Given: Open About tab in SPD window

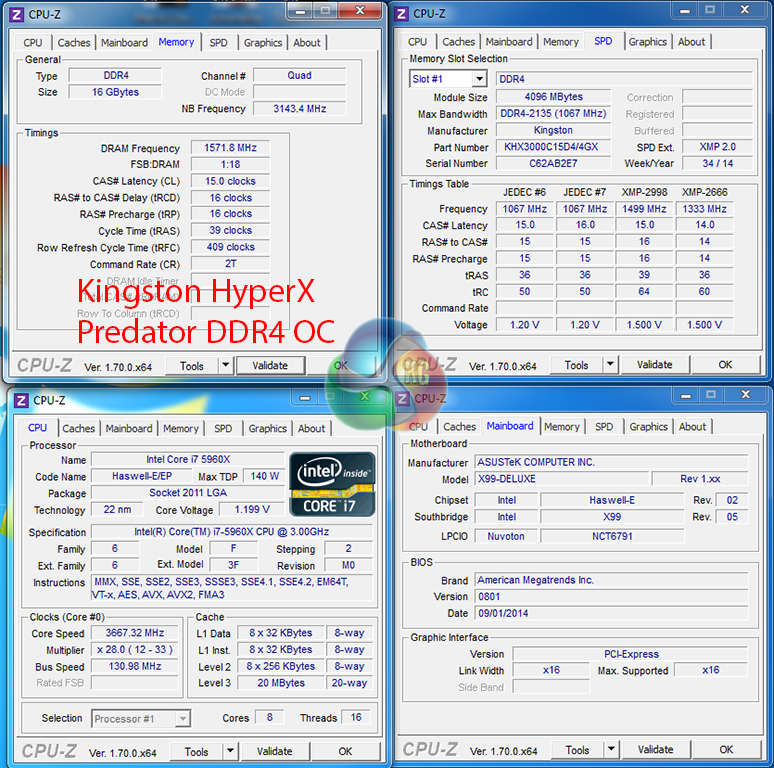Looking at the screenshot, I should tap(692, 42).
